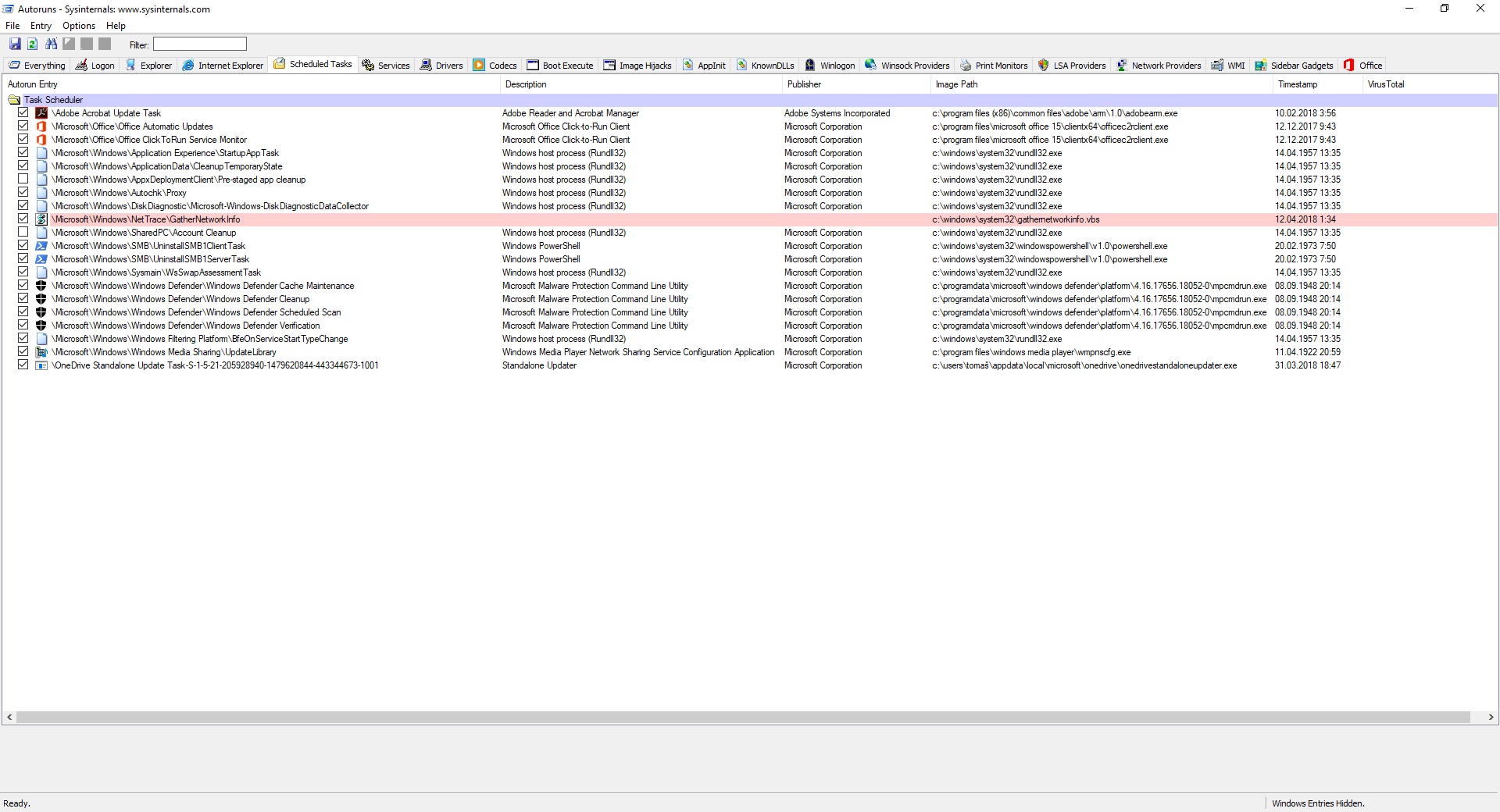The height and width of the screenshot is (812, 1500).
Task: Disable the DiskDiagnosticDataCollector task checkbox
Action: (x=23, y=206)
